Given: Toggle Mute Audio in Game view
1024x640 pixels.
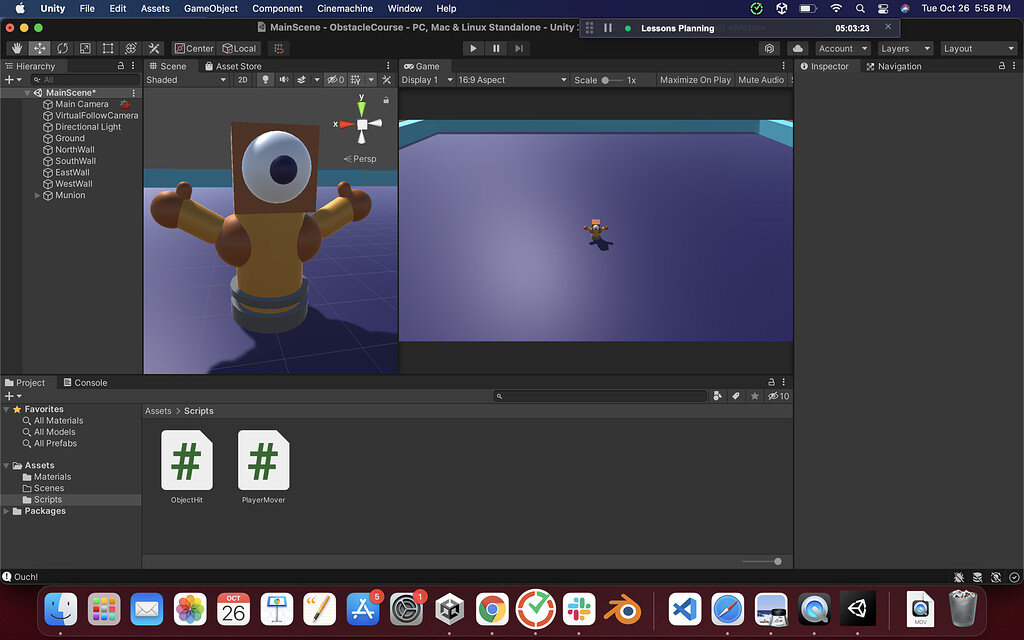Looking at the screenshot, I should click(761, 80).
